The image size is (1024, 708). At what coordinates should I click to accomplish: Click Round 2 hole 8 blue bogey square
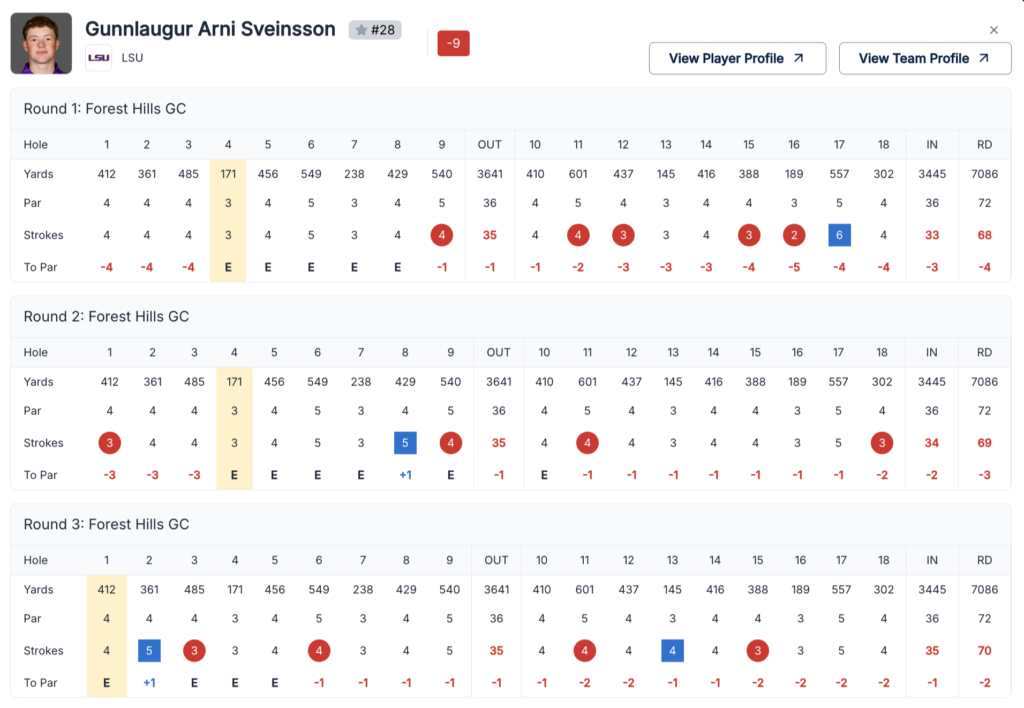(x=405, y=443)
